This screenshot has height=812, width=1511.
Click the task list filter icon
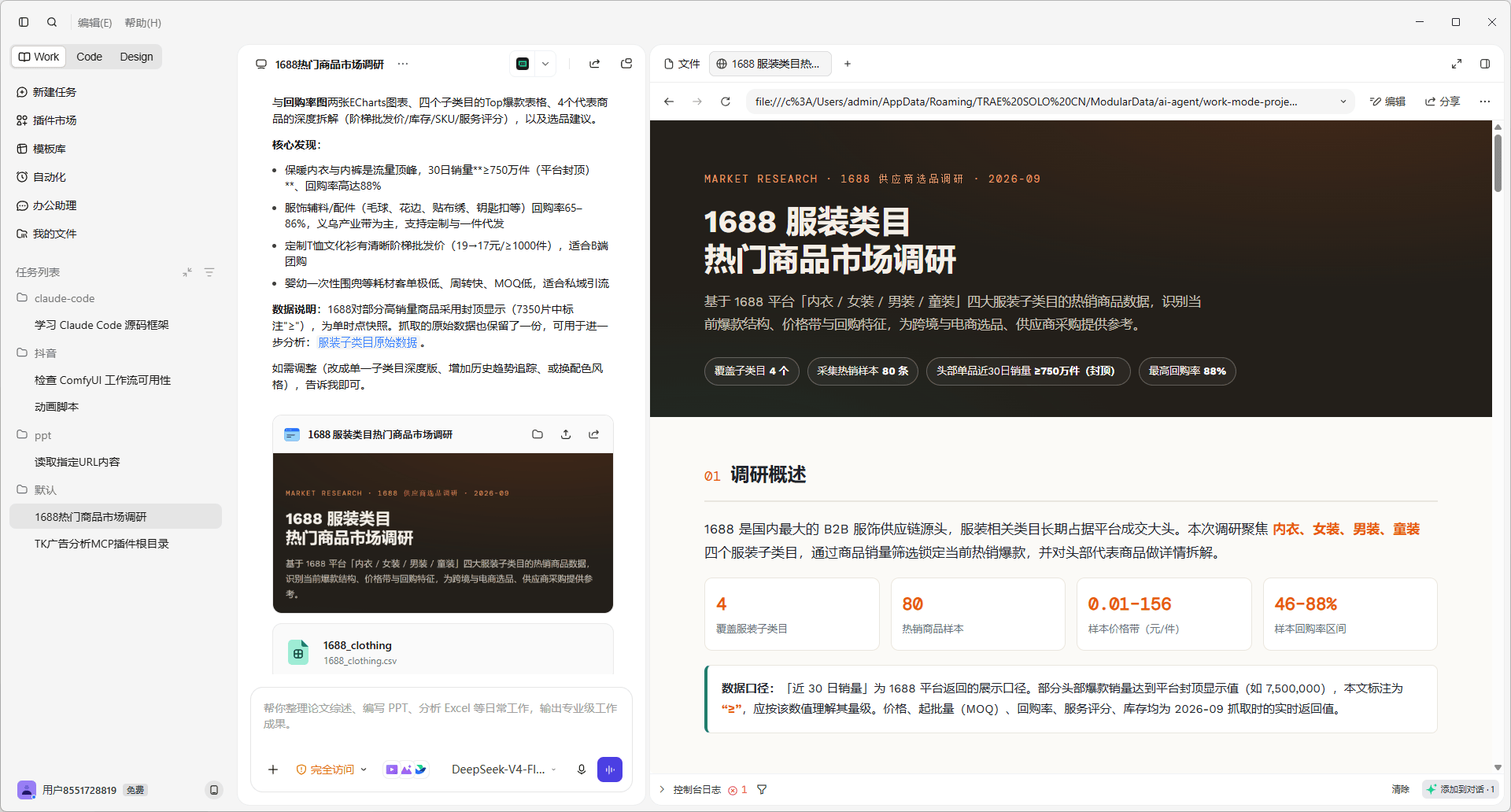pyautogui.click(x=209, y=272)
